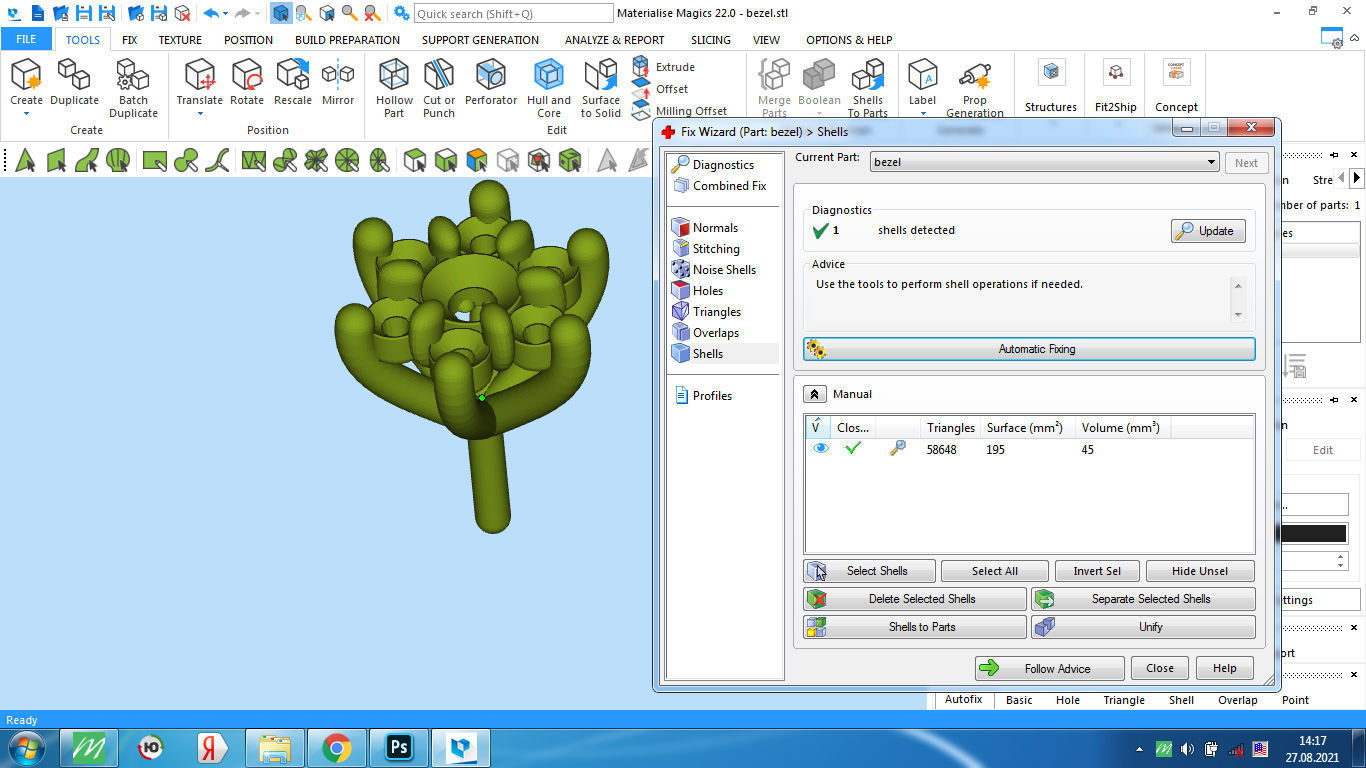Switch to the Overlap bottom tab
The image size is (1366, 768).
point(1237,700)
